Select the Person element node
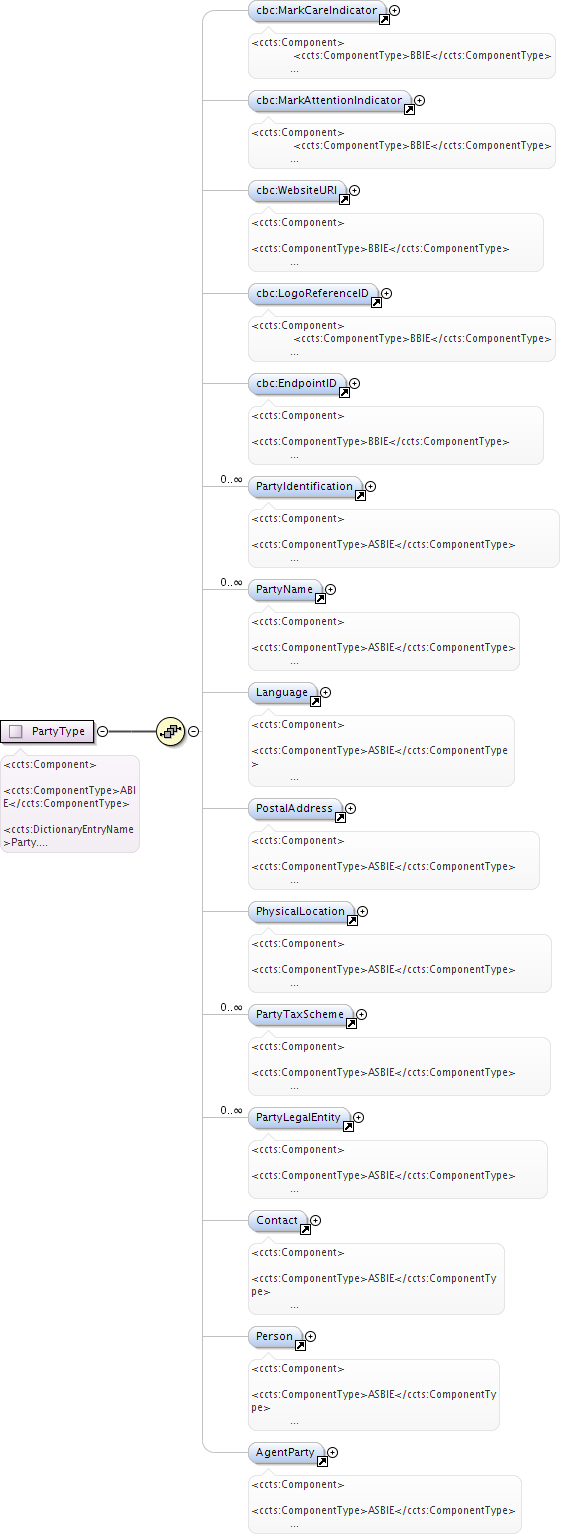 point(276,1337)
